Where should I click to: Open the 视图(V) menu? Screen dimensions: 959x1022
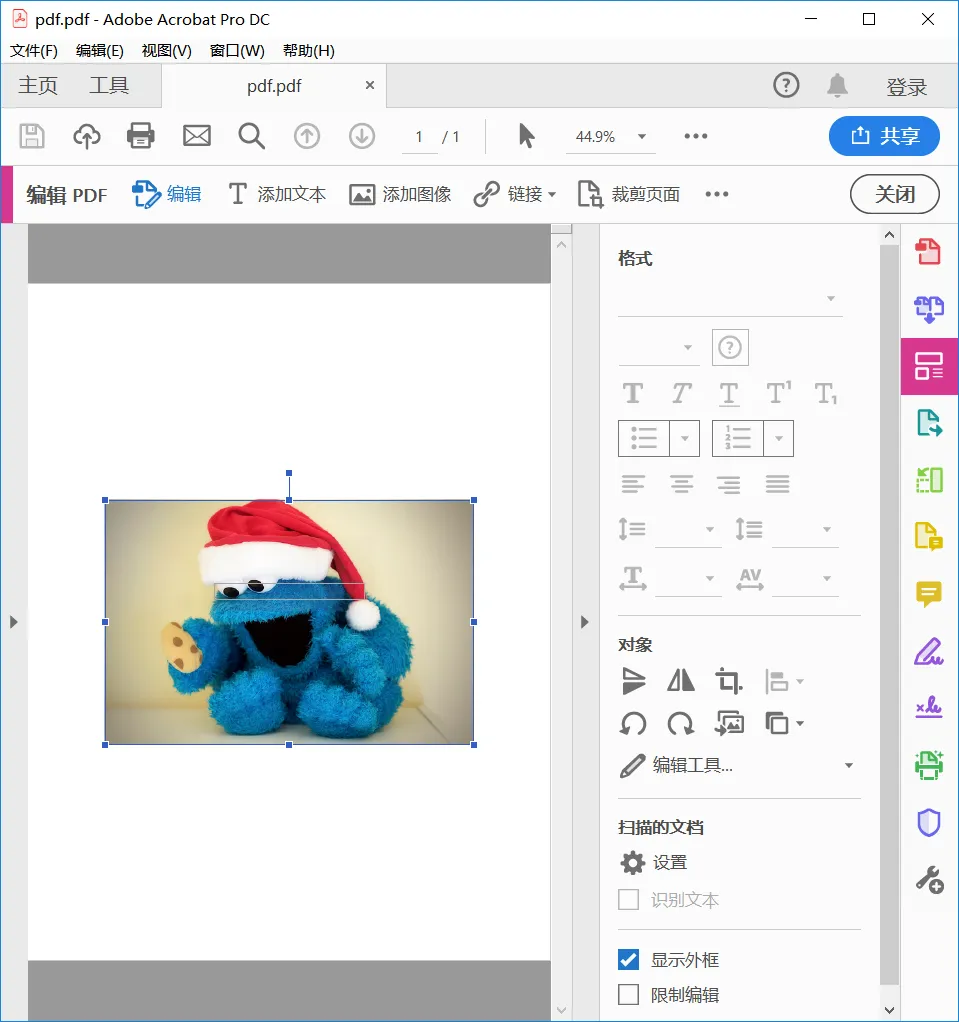click(167, 51)
